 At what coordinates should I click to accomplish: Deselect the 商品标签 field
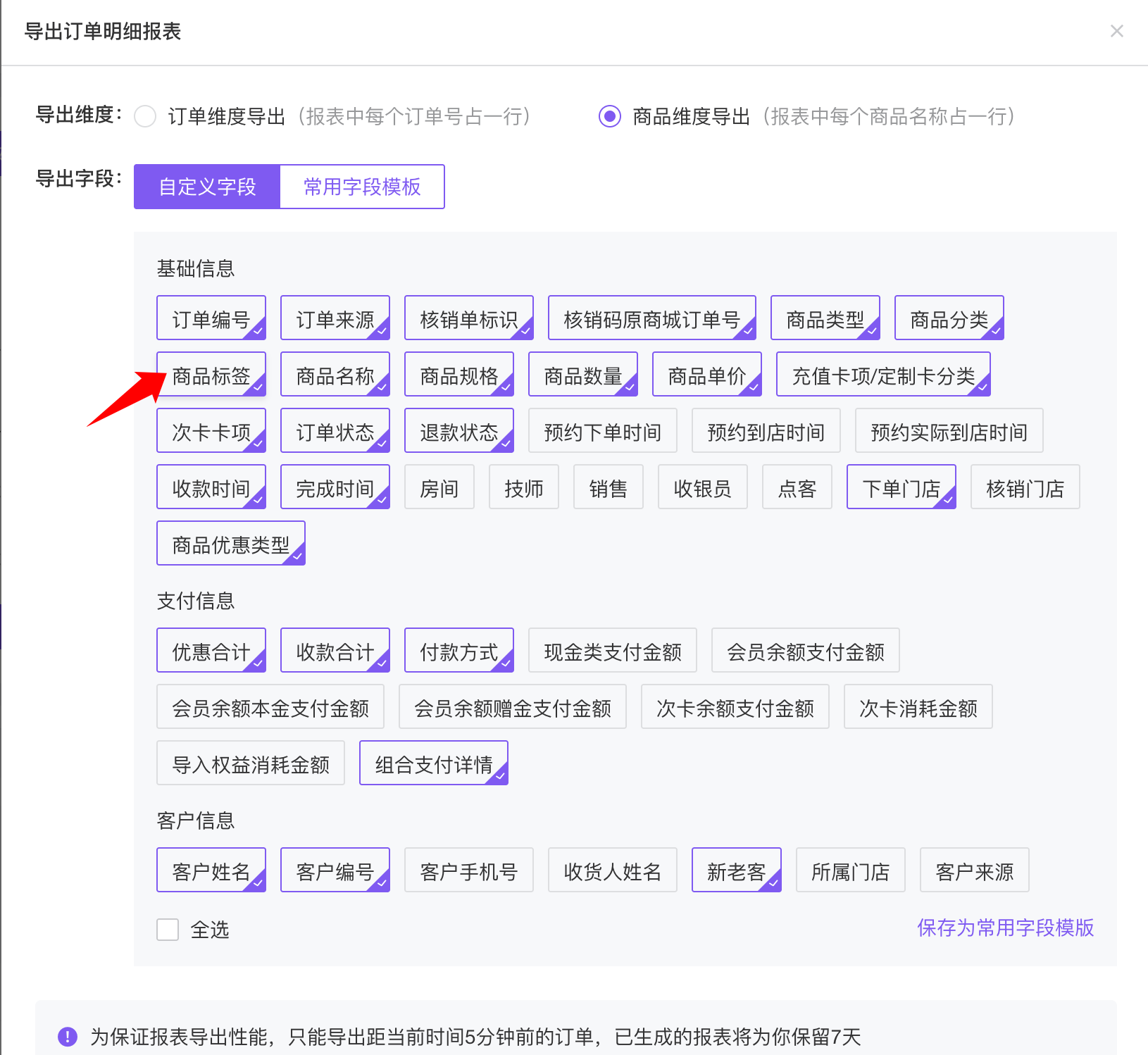pos(211,376)
